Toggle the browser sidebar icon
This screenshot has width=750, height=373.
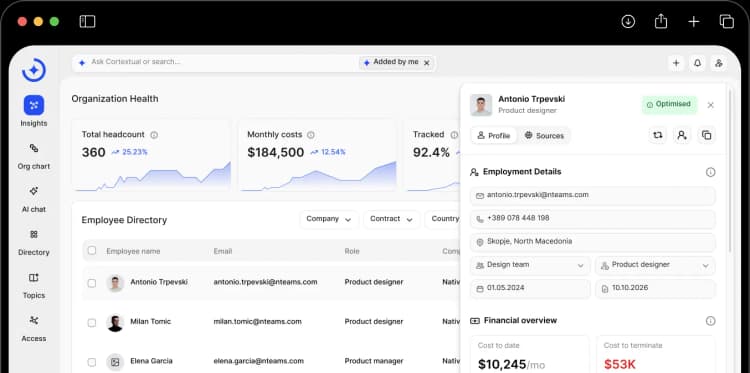click(88, 22)
